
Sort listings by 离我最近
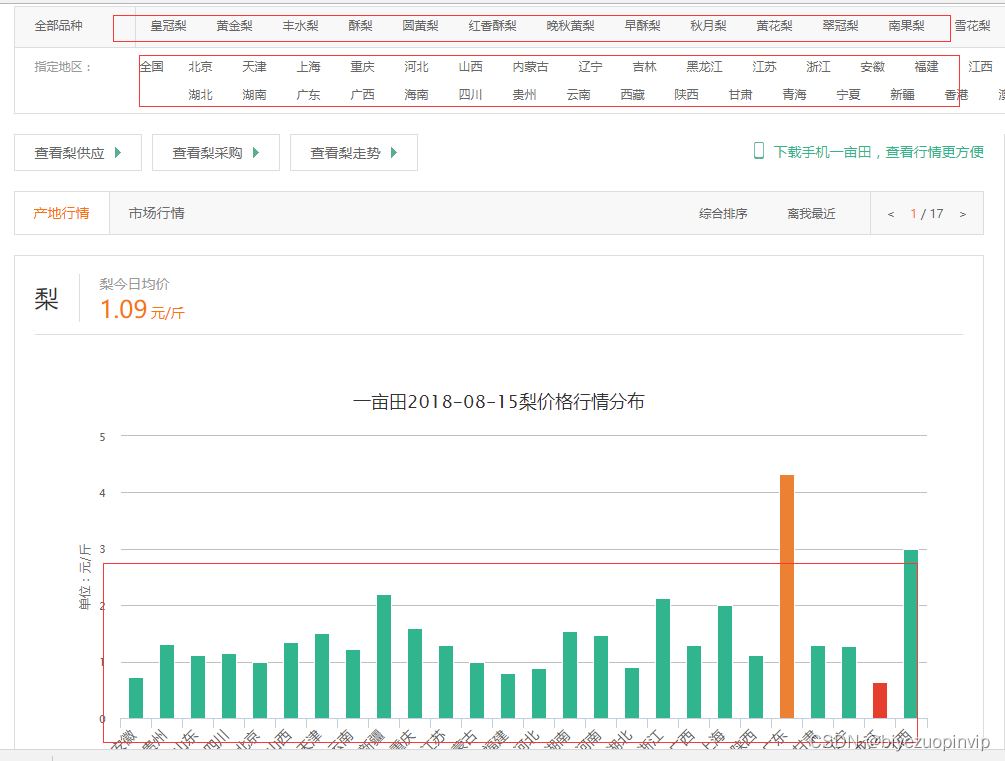tap(810, 213)
